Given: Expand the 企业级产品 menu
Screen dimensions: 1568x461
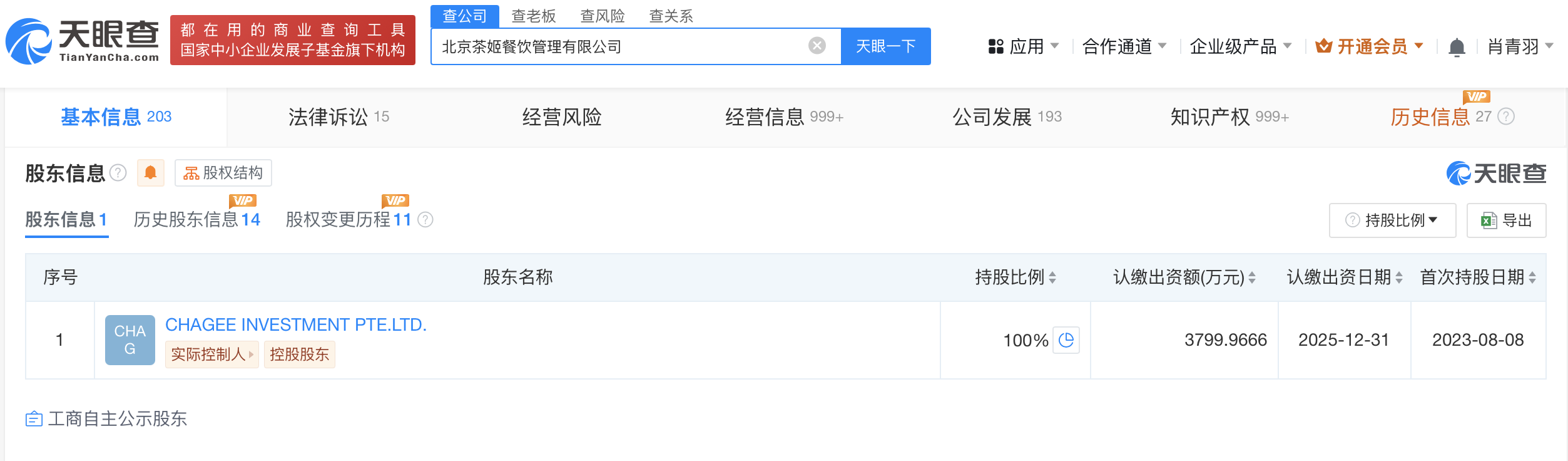Looking at the screenshot, I should click(x=1240, y=46).
